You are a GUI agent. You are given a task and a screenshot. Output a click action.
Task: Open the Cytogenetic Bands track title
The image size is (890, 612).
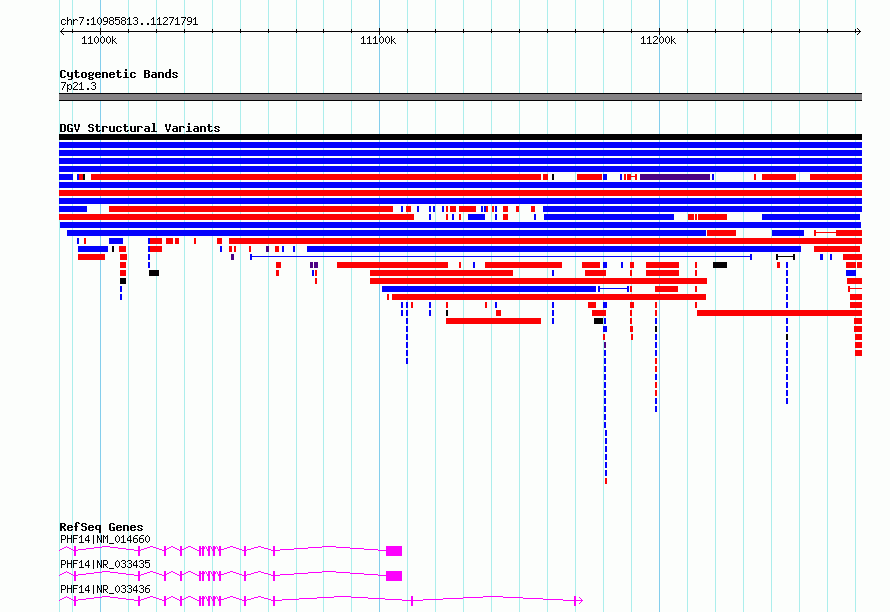[x=119, y=74]
